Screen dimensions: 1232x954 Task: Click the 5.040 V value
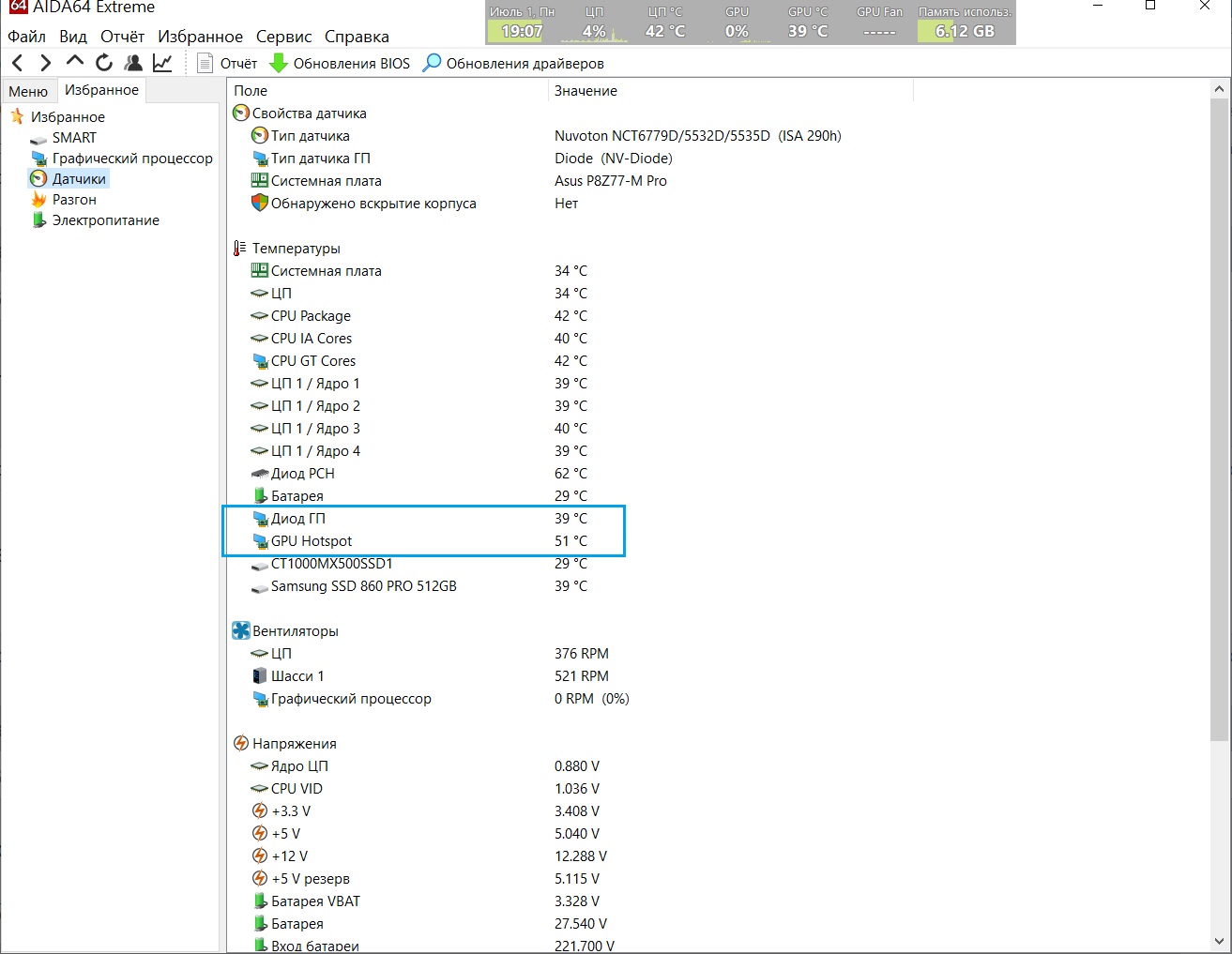(578, 834)
